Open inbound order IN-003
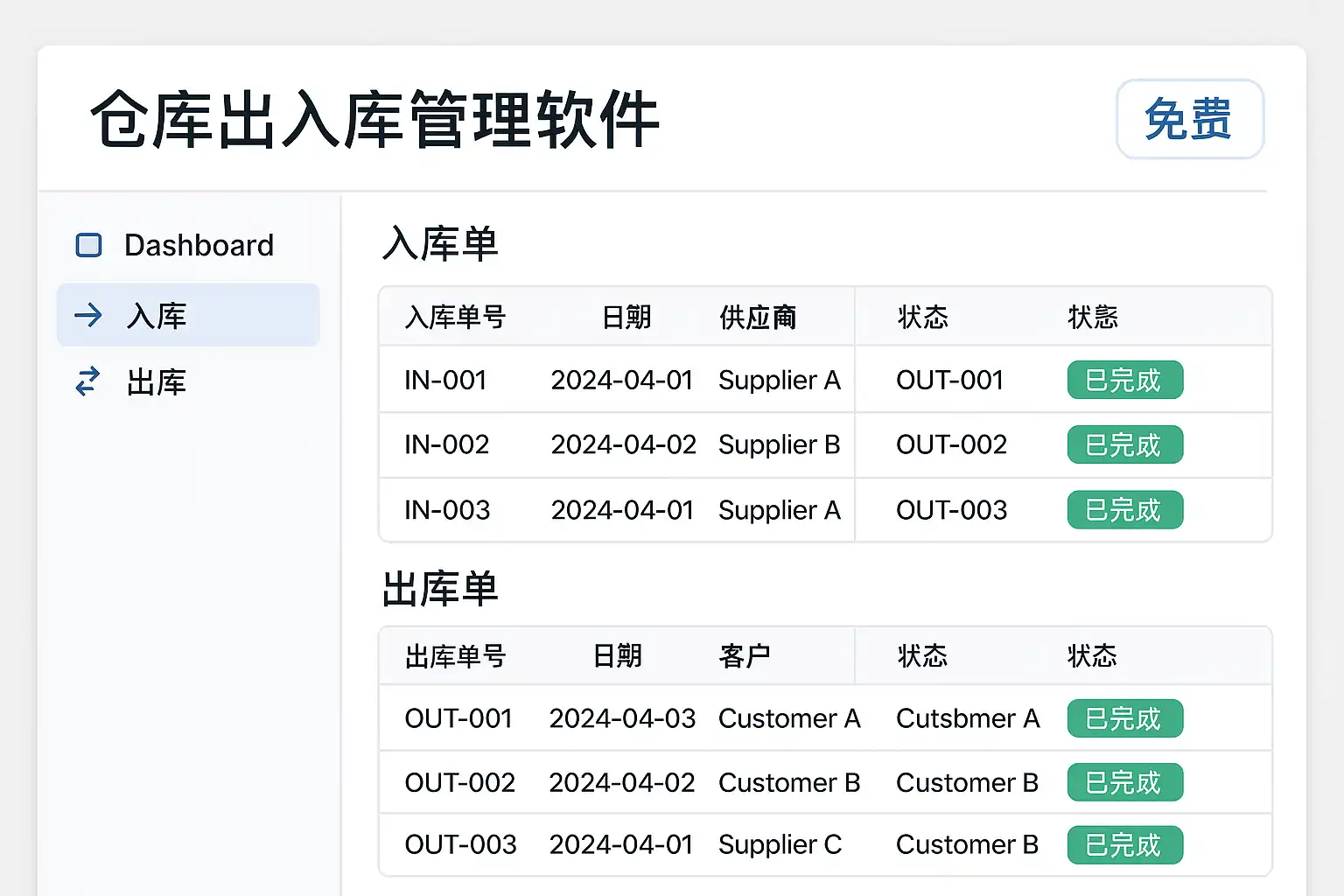The height and width of the screenshot is (896, 1344). coord(447,510)
